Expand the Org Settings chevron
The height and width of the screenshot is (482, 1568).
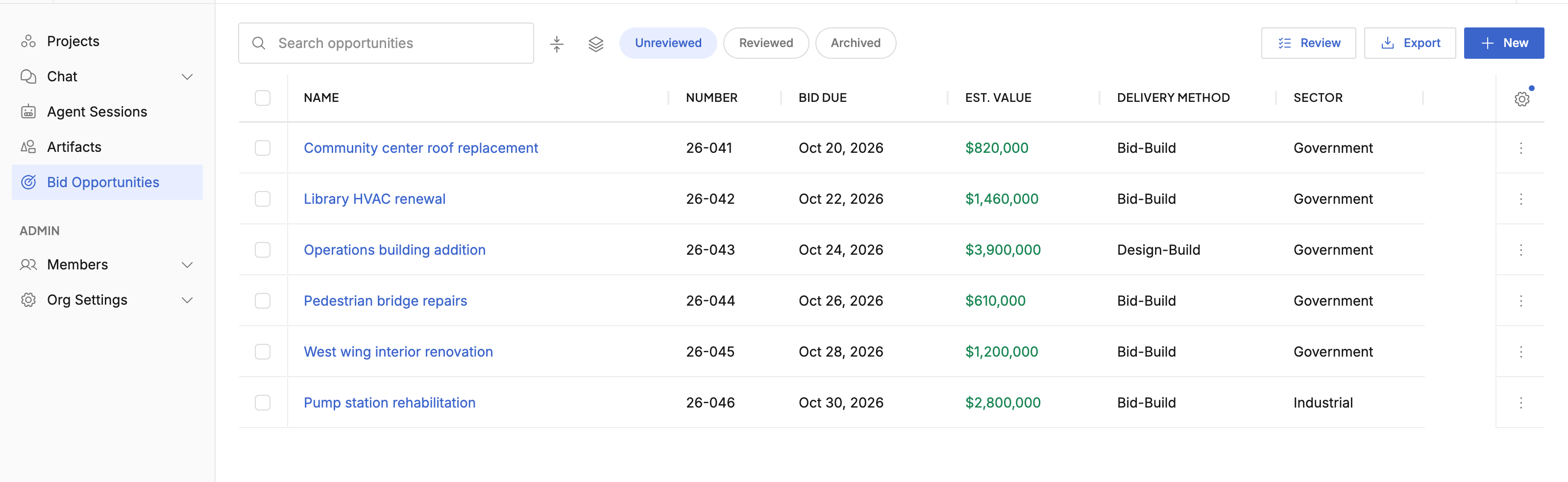tap(188, 300)
